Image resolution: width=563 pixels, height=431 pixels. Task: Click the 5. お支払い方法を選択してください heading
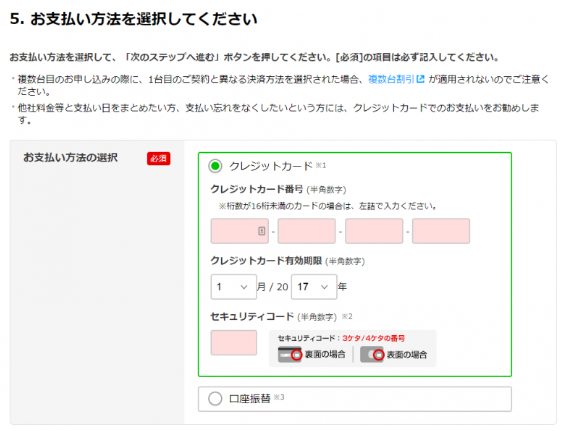click(134, 19)
